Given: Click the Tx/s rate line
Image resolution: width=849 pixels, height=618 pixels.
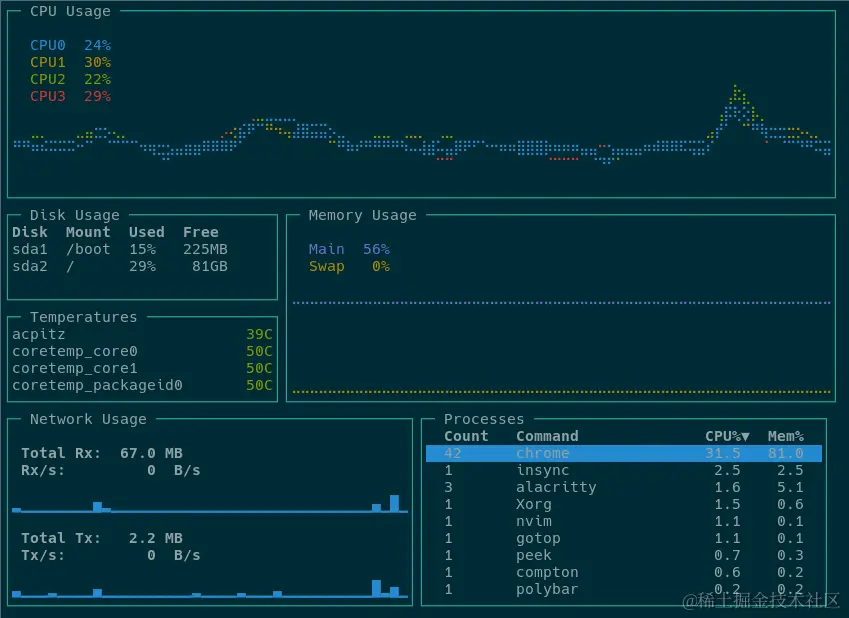Looking at the screenshot, I should [110, 555].
